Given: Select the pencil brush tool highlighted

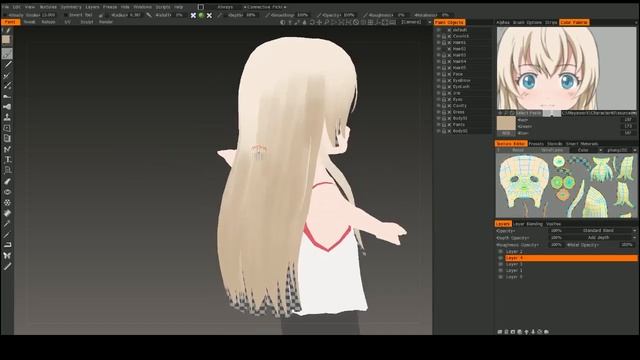Looking at the screenshot, I should [x=7, y=54].
